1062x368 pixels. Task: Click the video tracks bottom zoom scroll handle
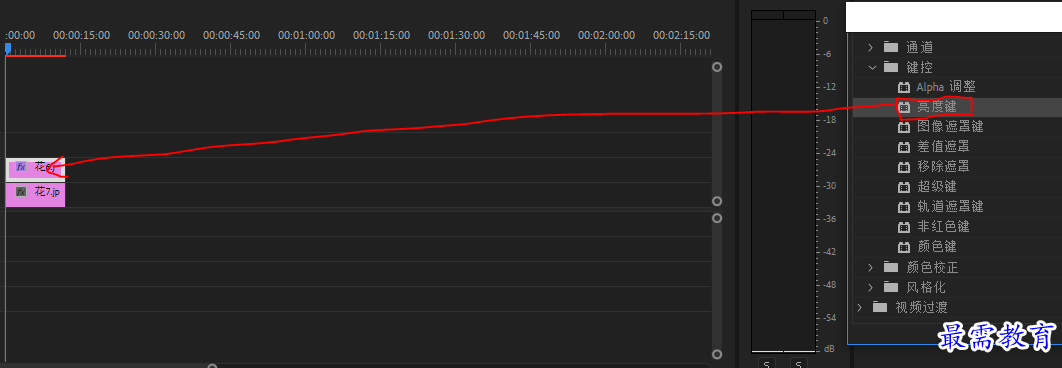pos(717,201)
